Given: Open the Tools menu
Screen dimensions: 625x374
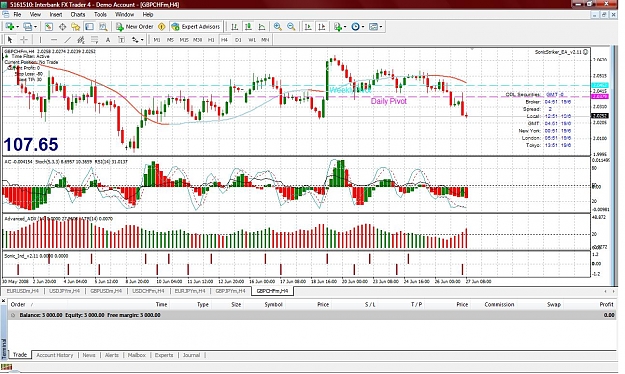Looking at the screenshot, I should [x=100, y=14].
